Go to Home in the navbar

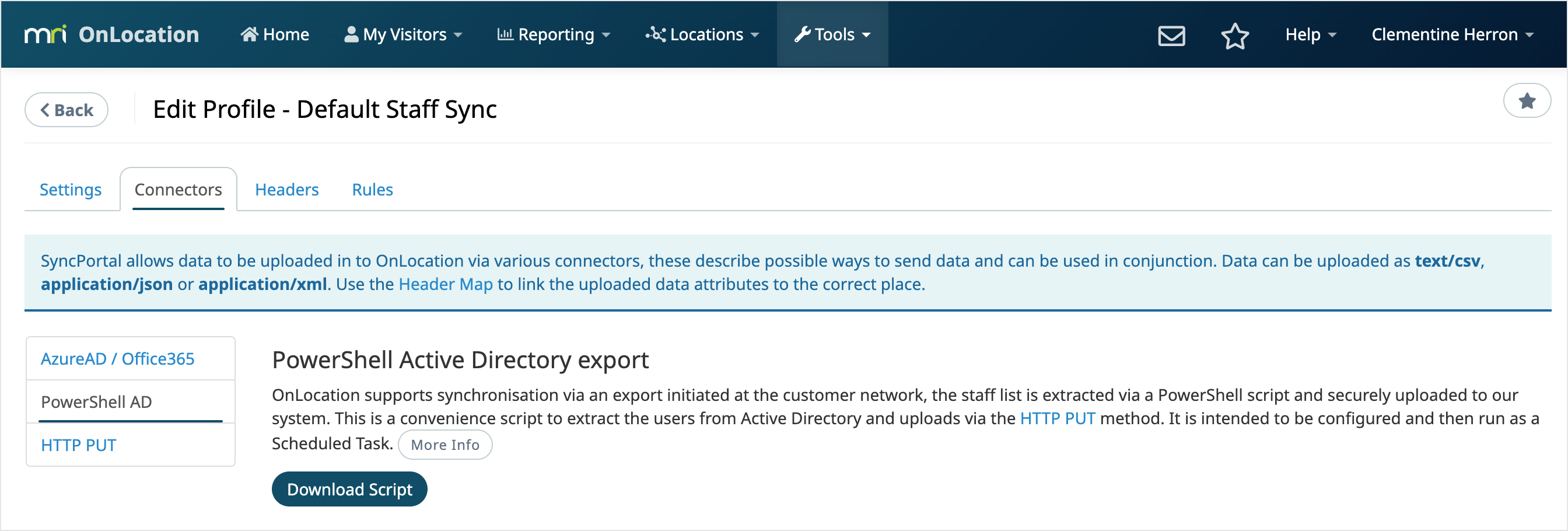click(x=275, y=34)
